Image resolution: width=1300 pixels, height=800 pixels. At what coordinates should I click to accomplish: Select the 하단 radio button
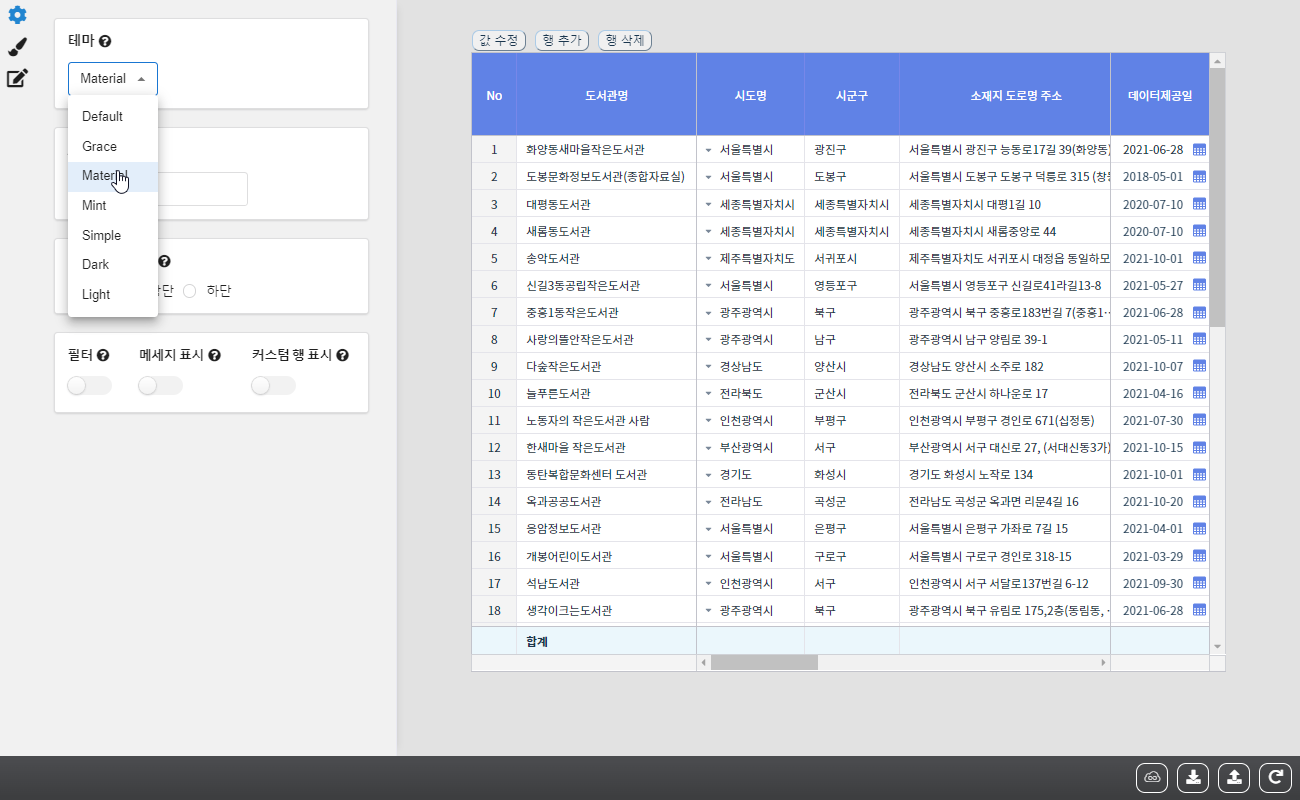189,291
